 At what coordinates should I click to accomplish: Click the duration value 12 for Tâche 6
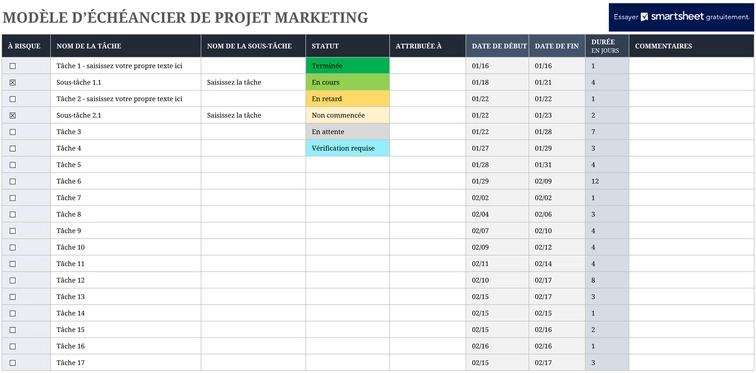(607, 181)
